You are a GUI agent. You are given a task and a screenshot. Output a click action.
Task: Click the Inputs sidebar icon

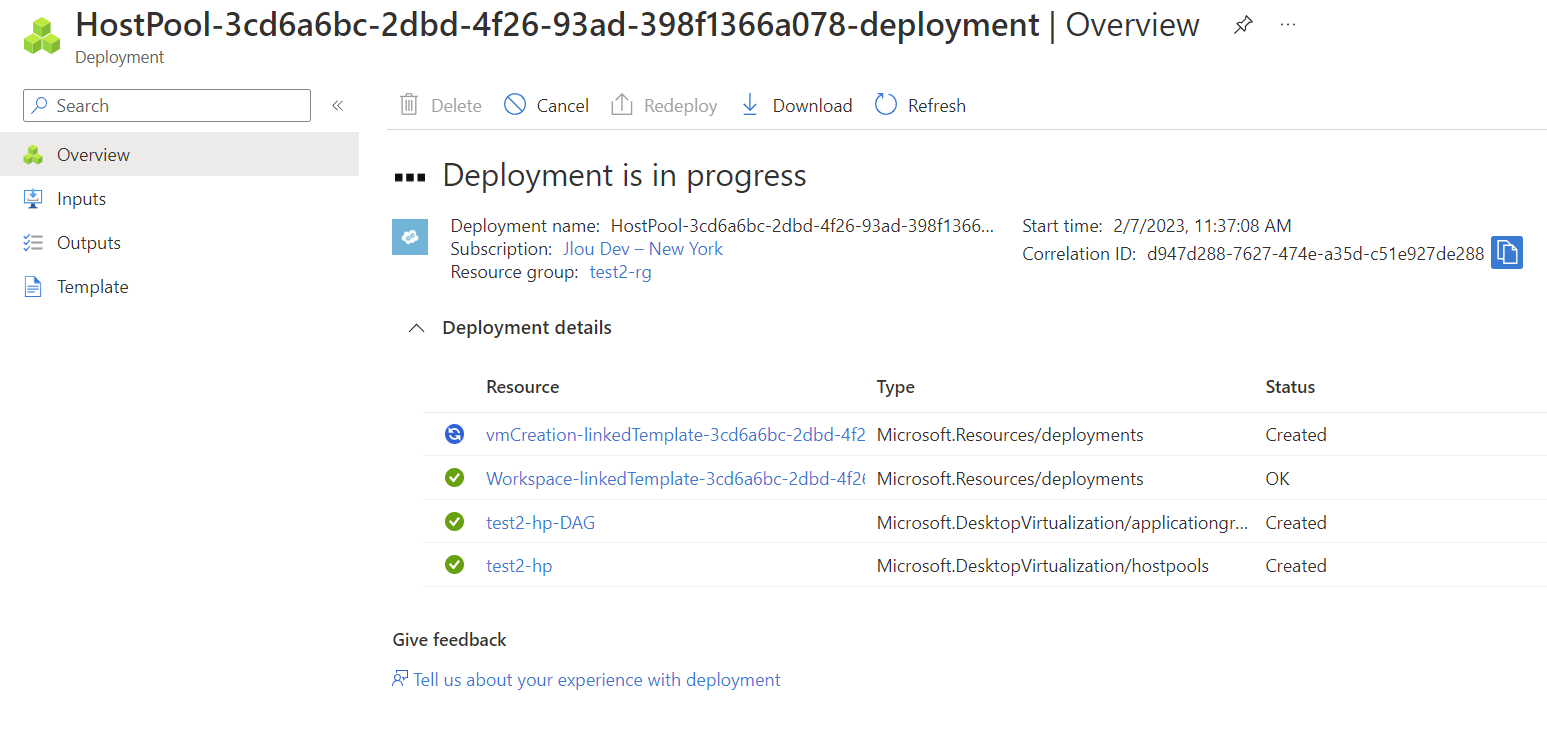point(33,199)
